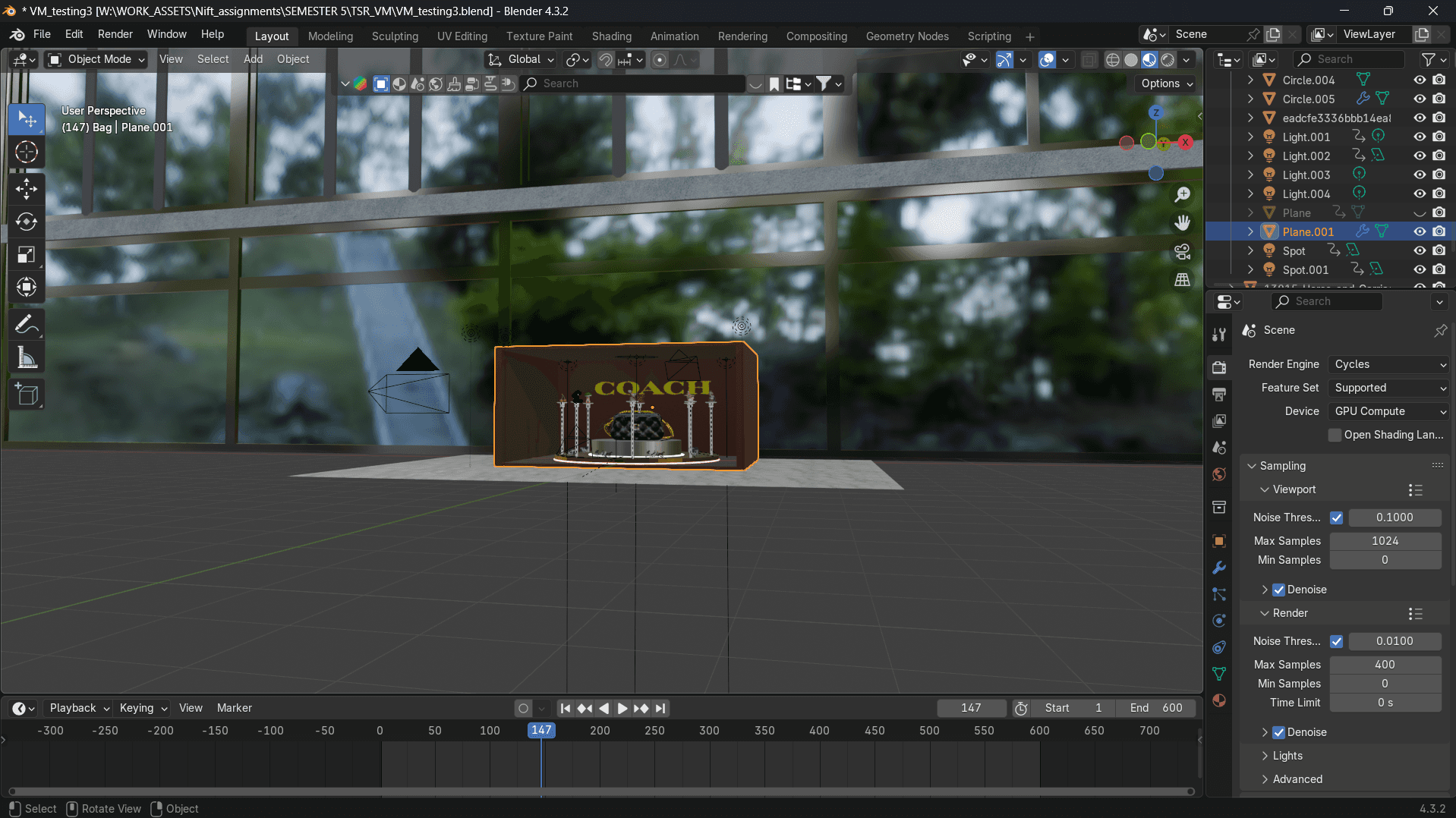Open the Render Engine dropdown
Viewport: 1456px width, 818px height.
[1389, 364]
